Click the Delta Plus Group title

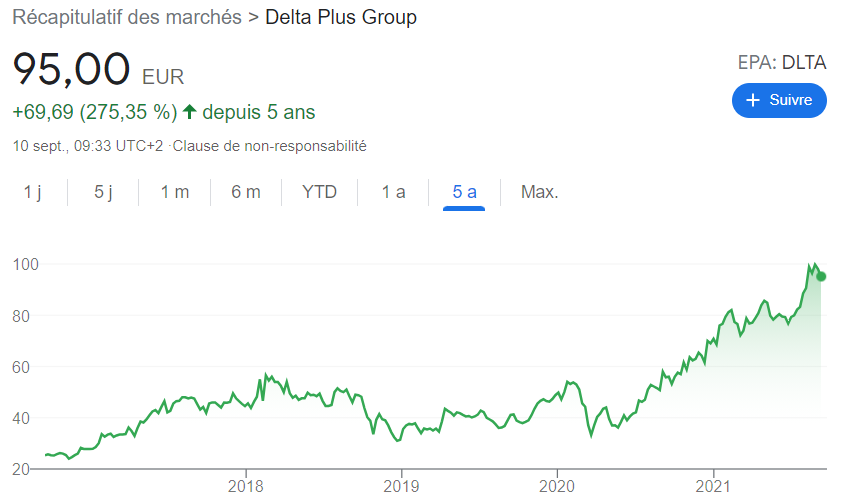tap(341, 18)
